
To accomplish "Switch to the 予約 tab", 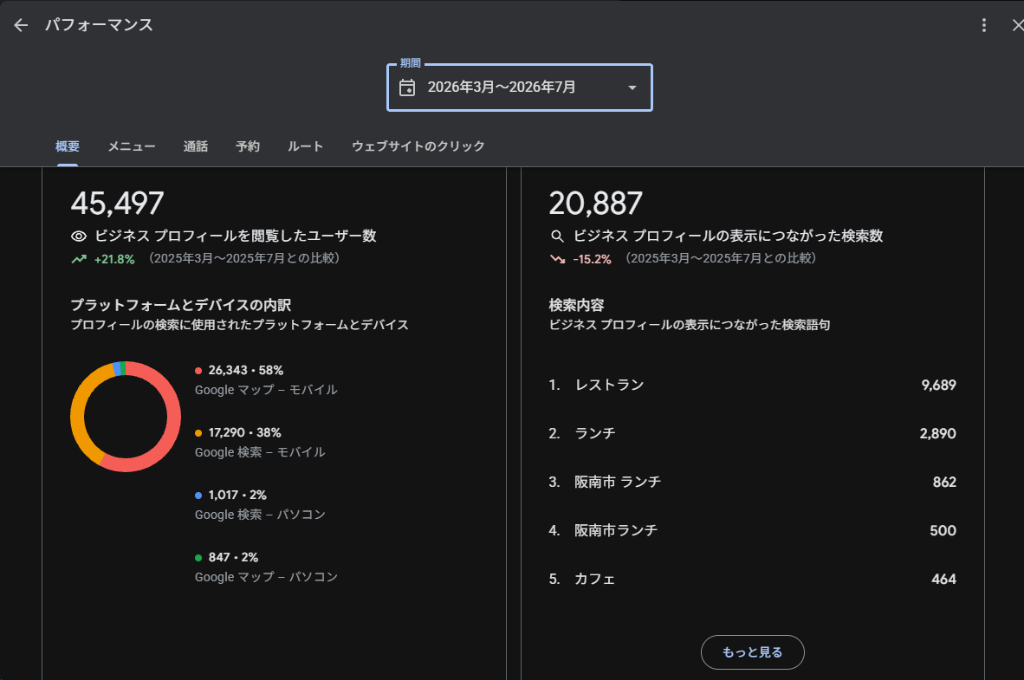I will coord(248,146).
